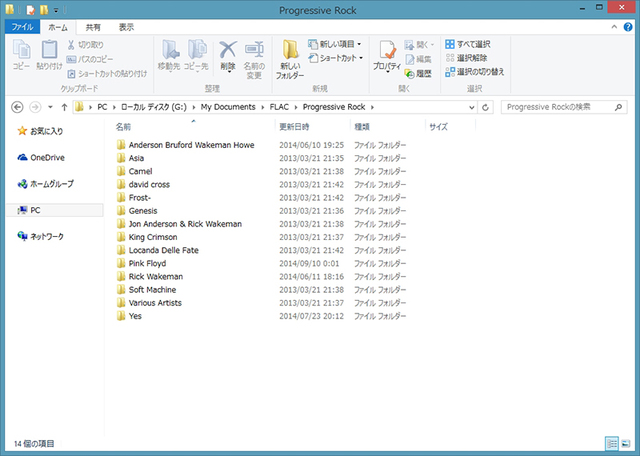
Task: Click 選択の切り替え (Invert selection)
Action: (475, 72)
